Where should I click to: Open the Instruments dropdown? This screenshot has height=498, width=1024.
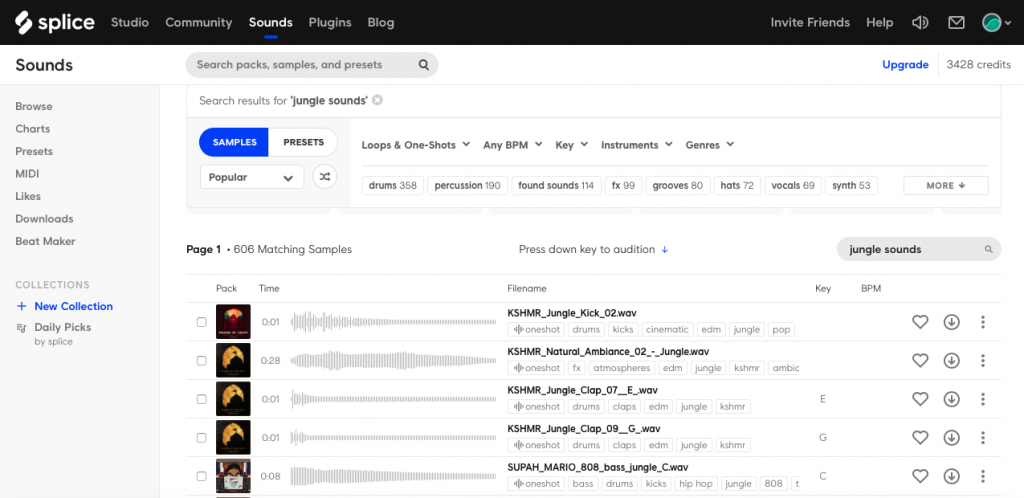pos(637,145)
